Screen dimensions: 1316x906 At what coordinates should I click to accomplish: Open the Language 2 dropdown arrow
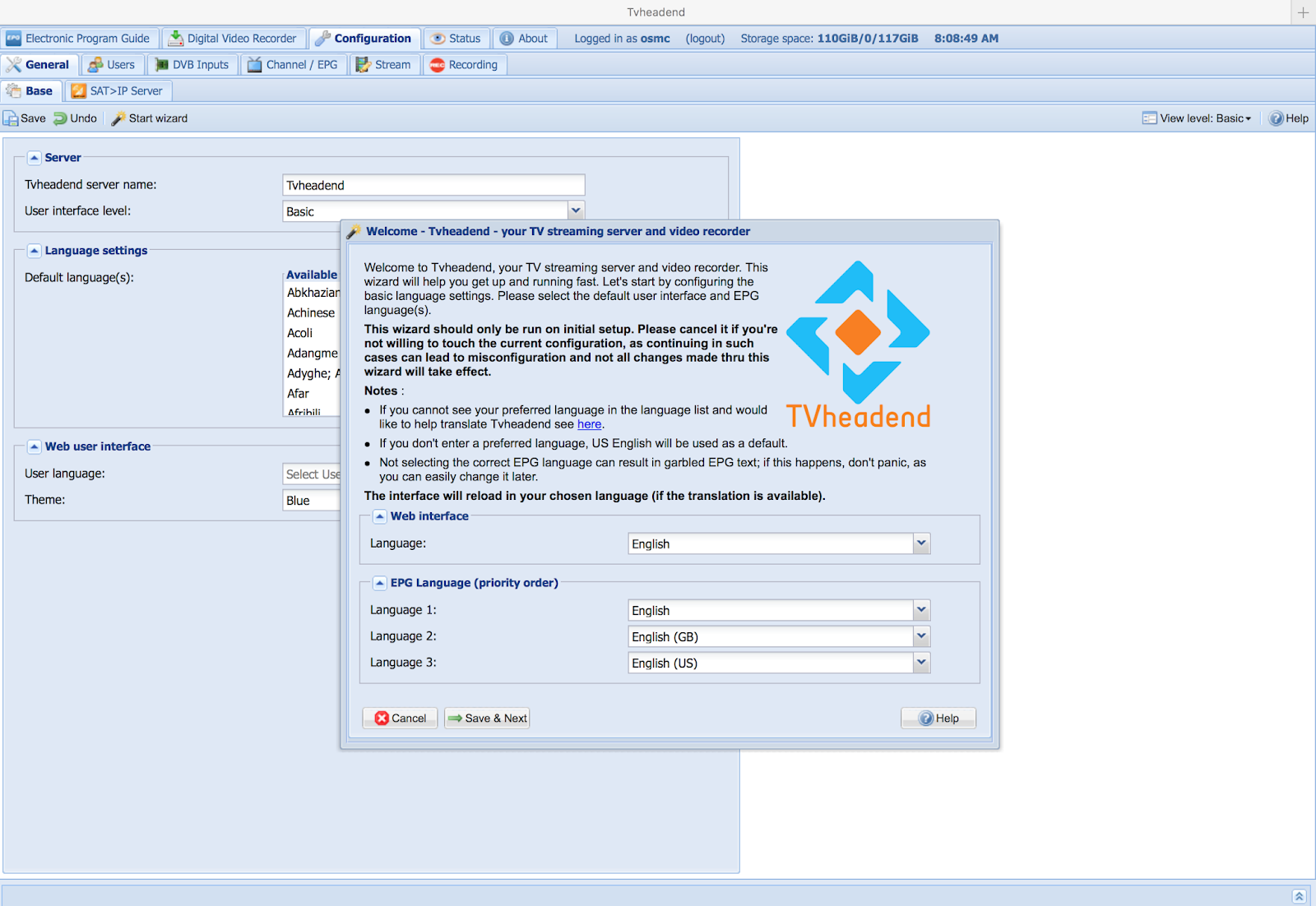click(x=921, y=636)
